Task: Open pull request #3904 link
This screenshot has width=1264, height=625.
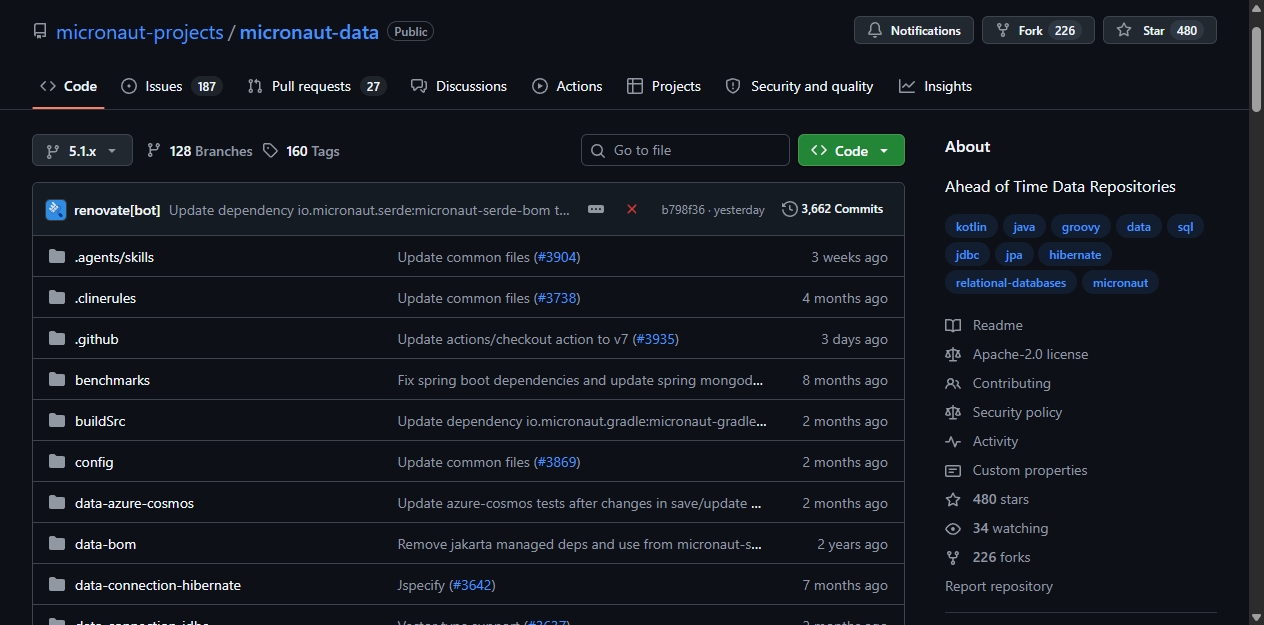Action: tap(557, 257)
